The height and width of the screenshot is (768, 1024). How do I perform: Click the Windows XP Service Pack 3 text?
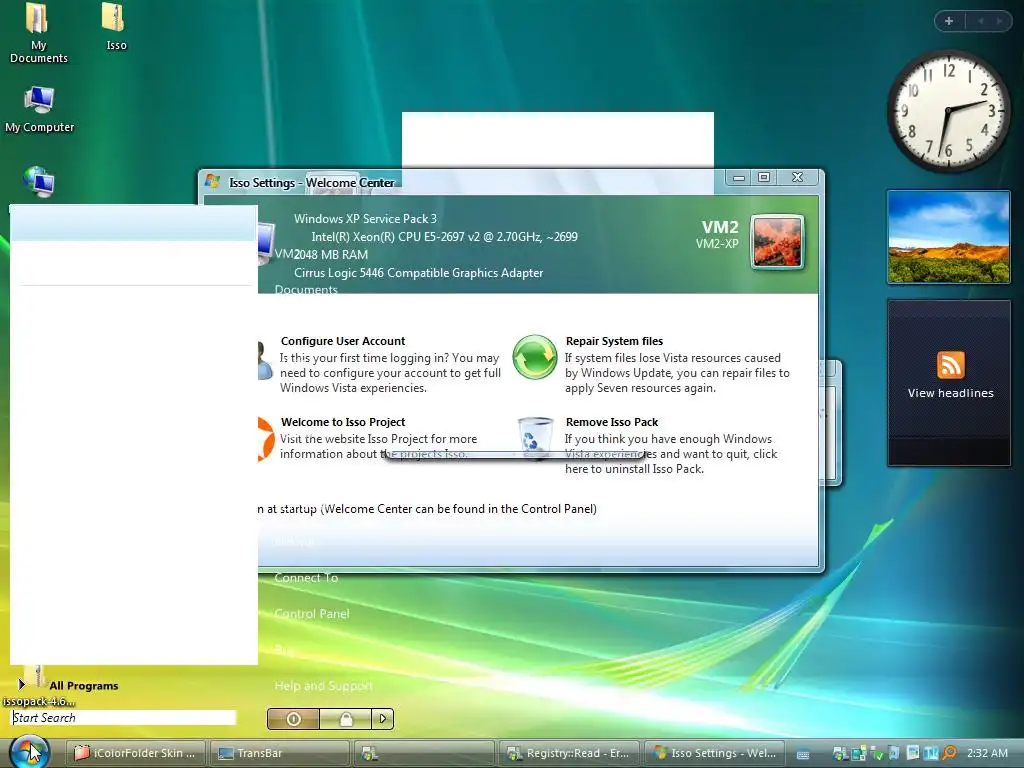[365, 219]
